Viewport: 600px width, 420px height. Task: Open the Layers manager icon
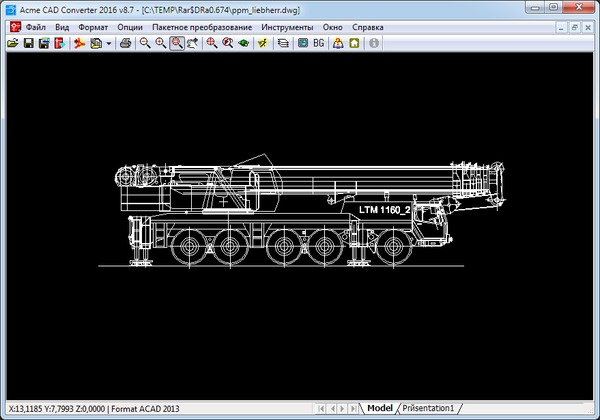[x=283, y=43]
